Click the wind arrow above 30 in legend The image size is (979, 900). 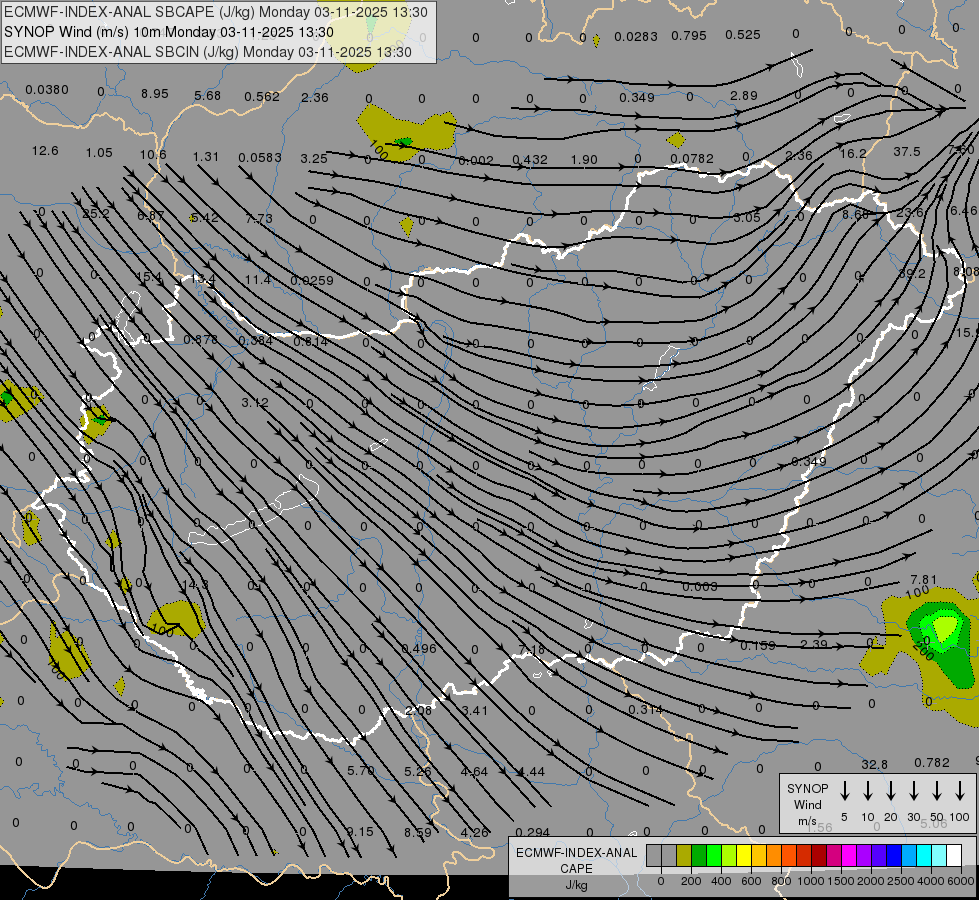914,790
